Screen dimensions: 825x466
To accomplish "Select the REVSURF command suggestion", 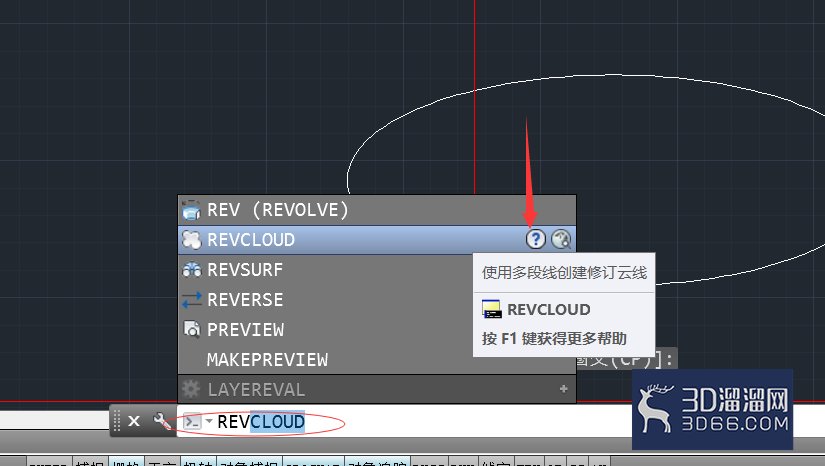I will coord(326,270).
